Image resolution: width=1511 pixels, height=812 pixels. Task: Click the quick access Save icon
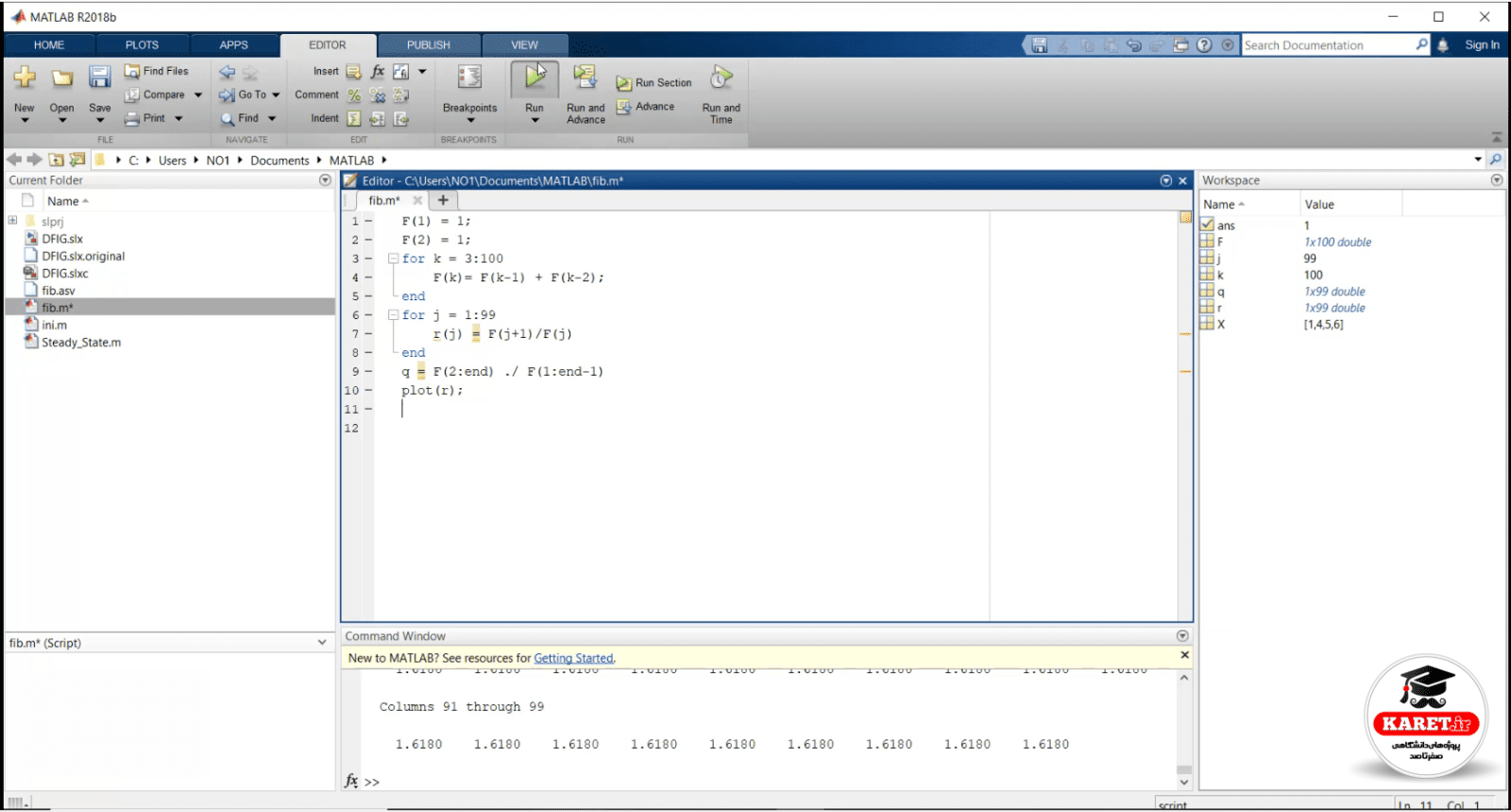point(1040,45)
